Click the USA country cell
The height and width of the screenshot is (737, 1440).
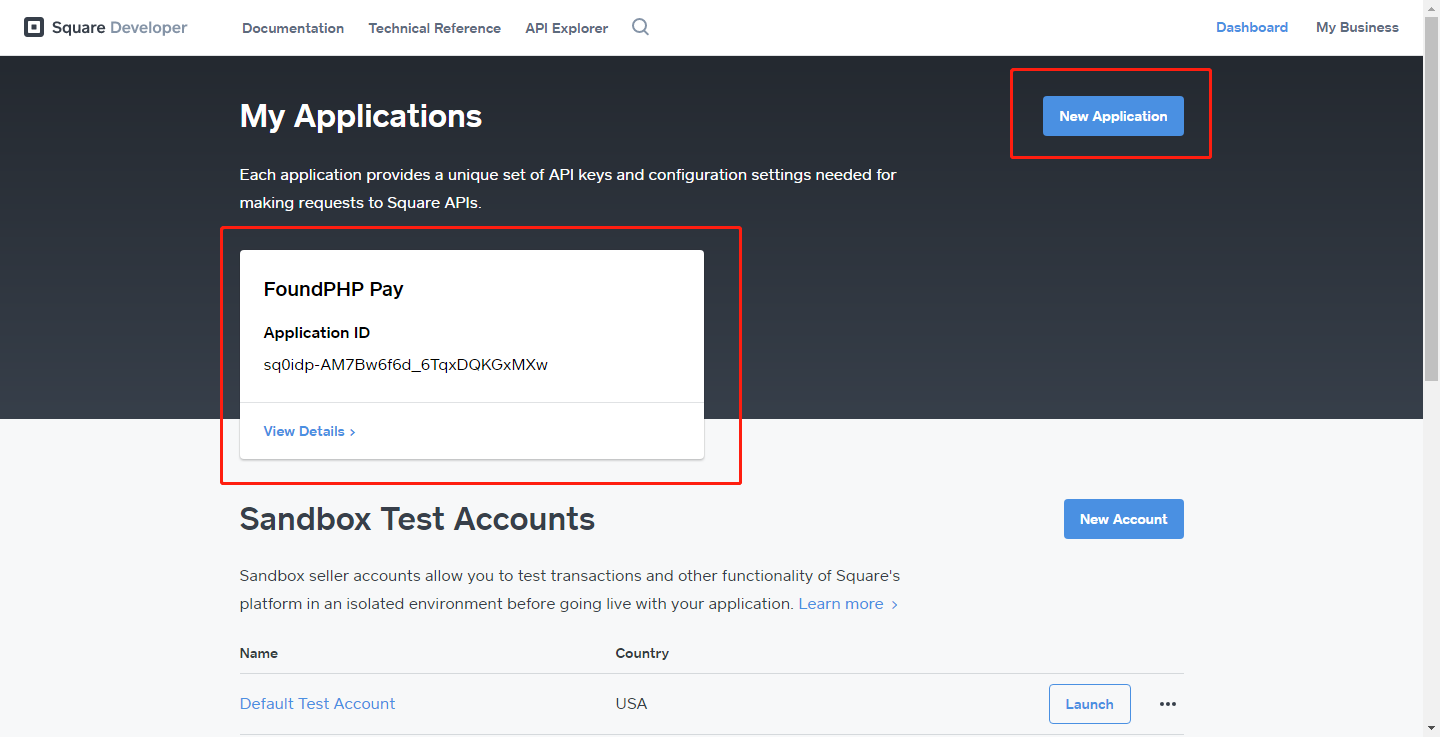631,704
